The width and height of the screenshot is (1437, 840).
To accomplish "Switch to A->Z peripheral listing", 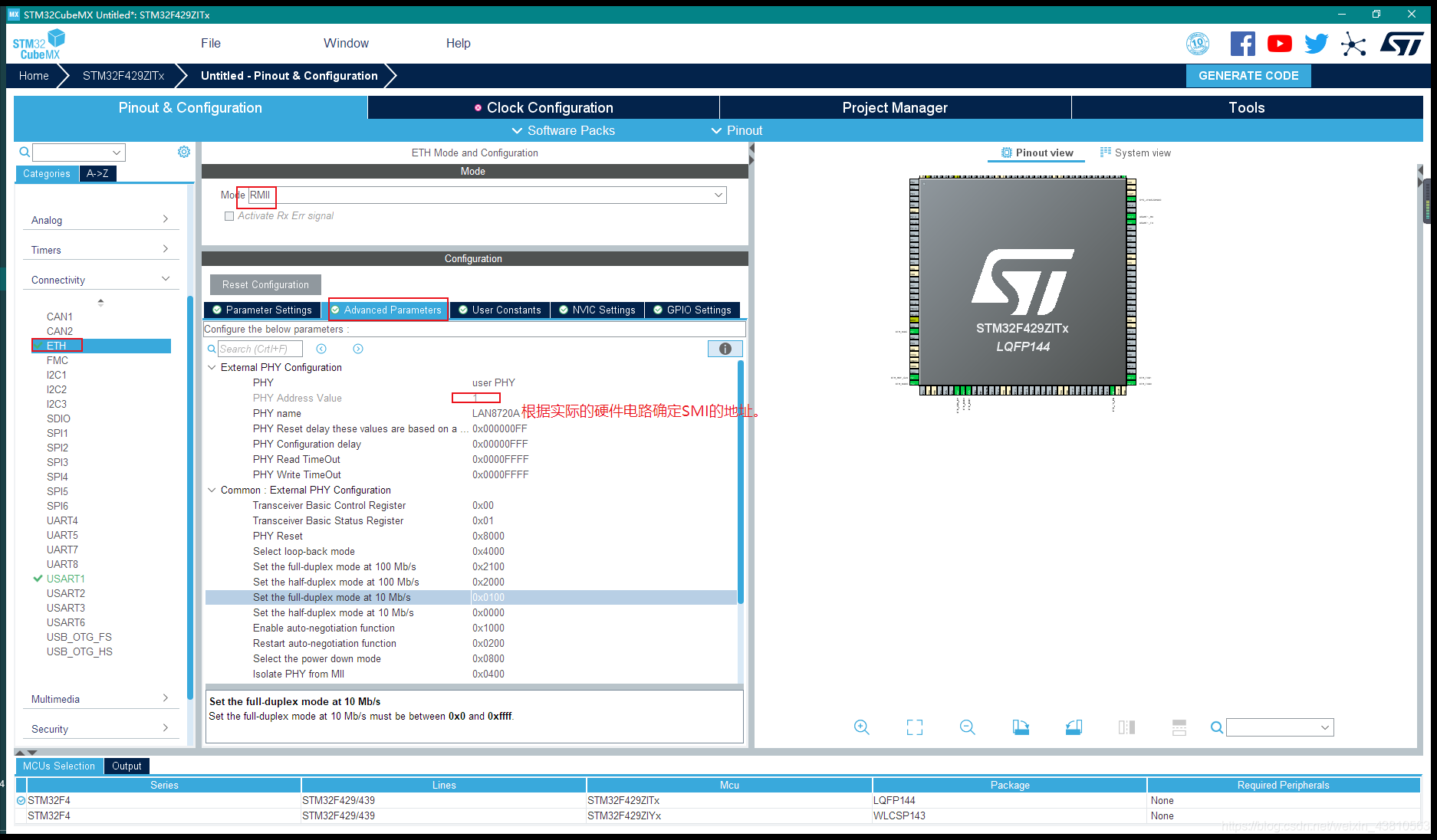I will click(97, 173).
